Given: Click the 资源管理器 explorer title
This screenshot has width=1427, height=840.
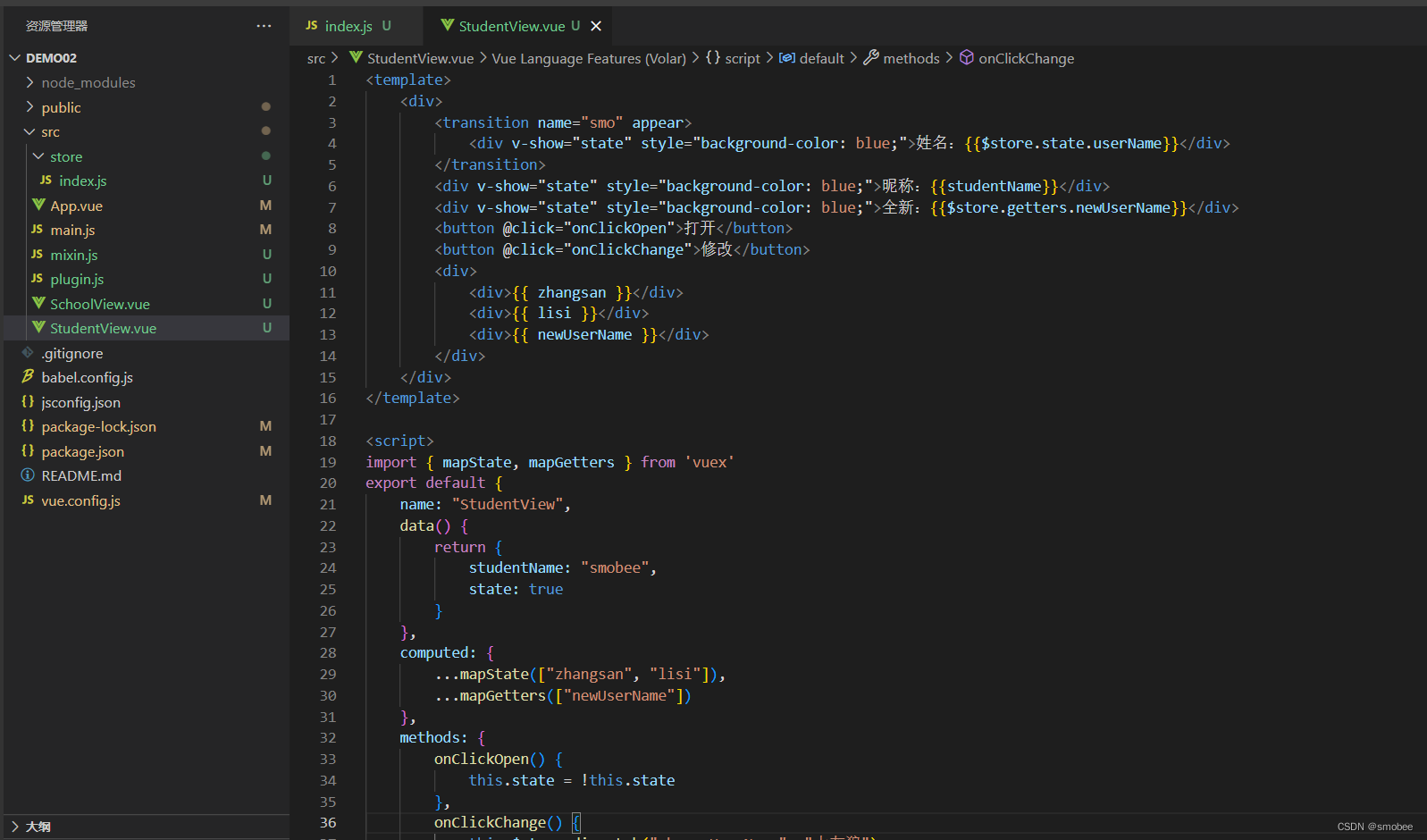Looking at the screenshot, I should click(x=56, y=26).
